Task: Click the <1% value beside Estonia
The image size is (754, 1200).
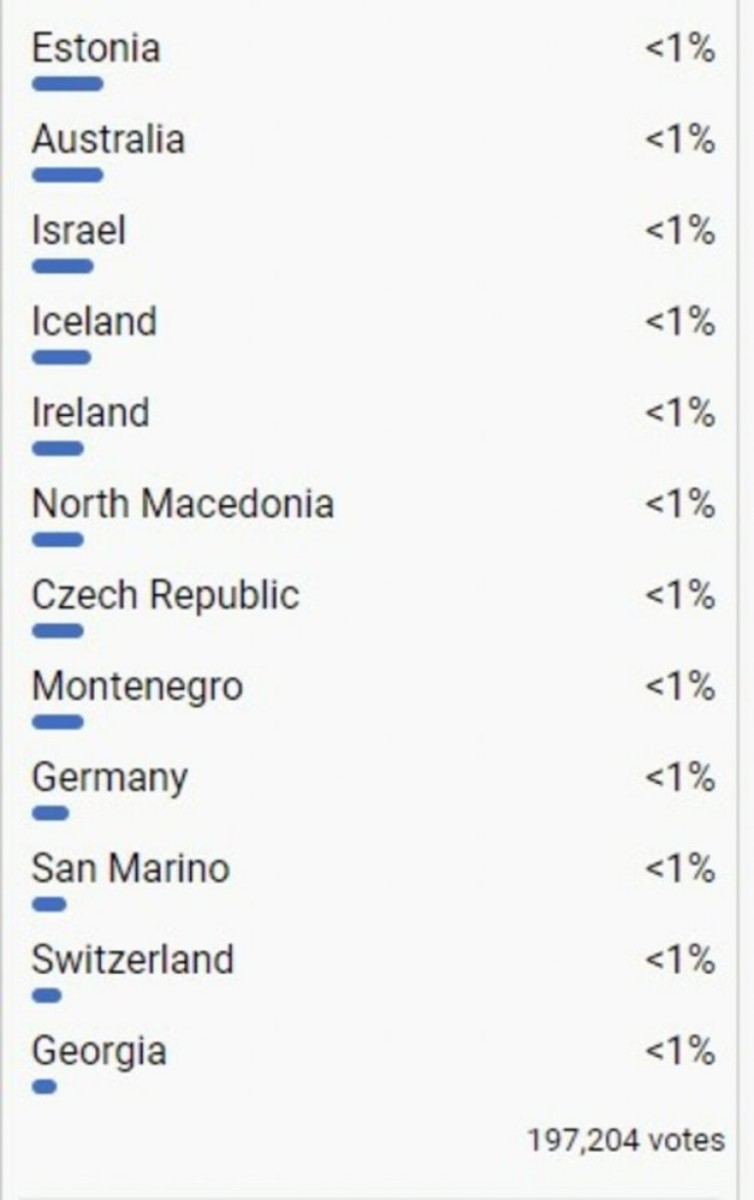Action: [x=680, y=48]
